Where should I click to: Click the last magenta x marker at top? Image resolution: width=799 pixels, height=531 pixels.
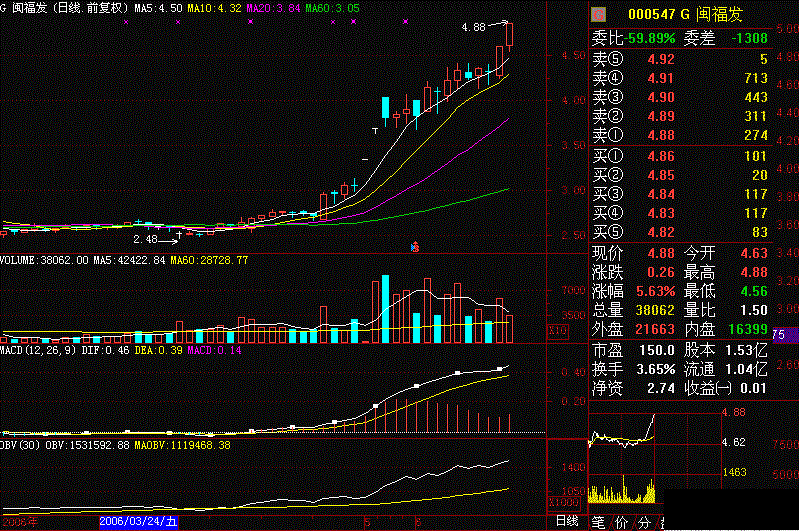click(406, 22)
